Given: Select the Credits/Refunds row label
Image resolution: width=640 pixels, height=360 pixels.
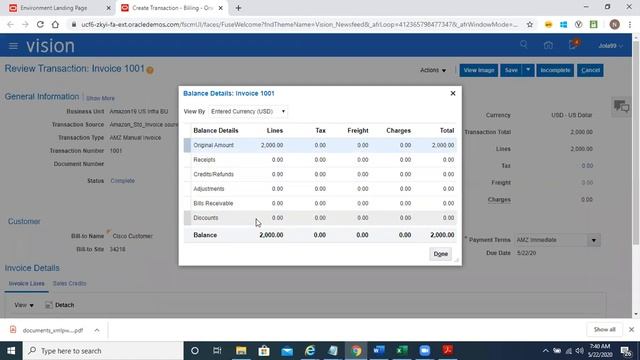Looking at the screenshot, I should coord(213,174).
